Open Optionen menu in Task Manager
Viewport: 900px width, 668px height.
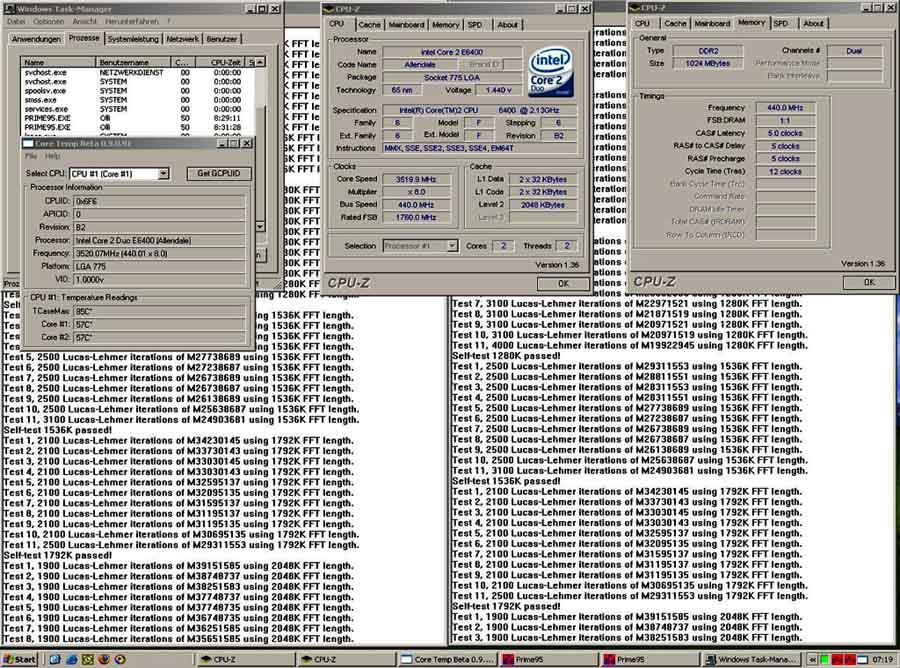[x=48, y=21]
